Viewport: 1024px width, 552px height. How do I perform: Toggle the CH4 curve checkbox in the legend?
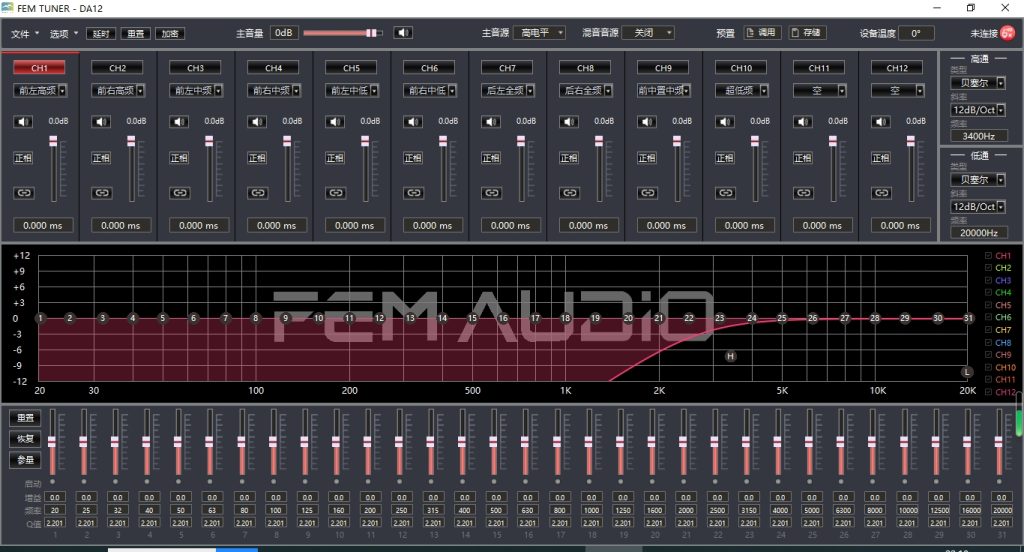click(x=988, y=293)
